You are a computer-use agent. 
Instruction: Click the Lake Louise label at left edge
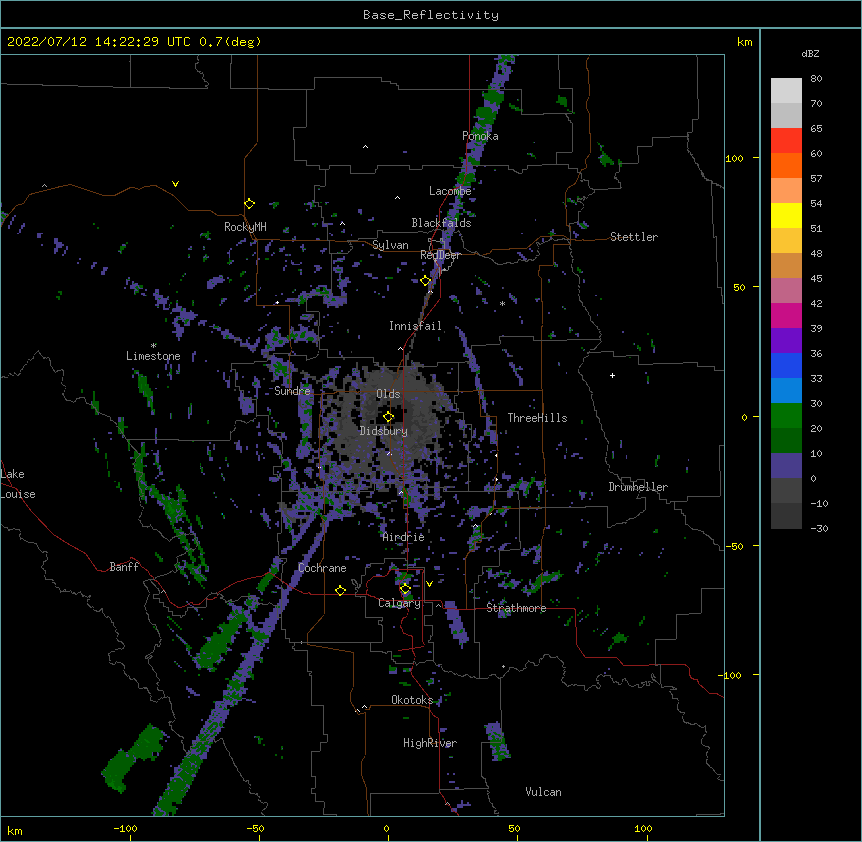(18, 484)
